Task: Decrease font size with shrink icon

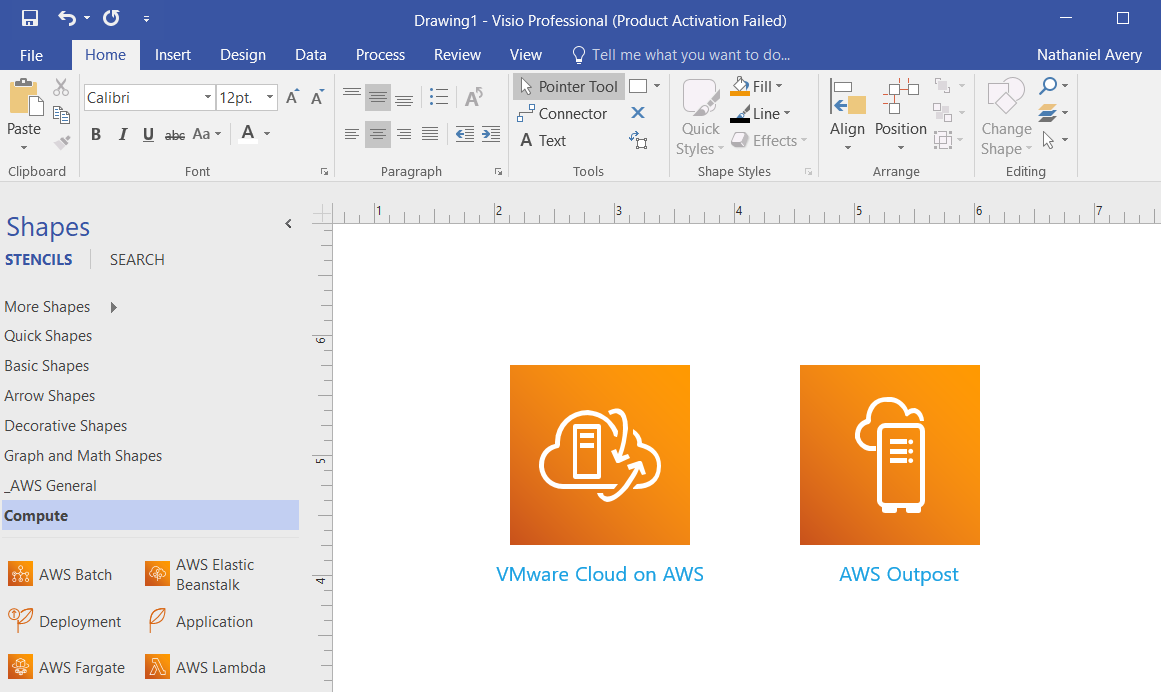Action: [x=317, y=97]
